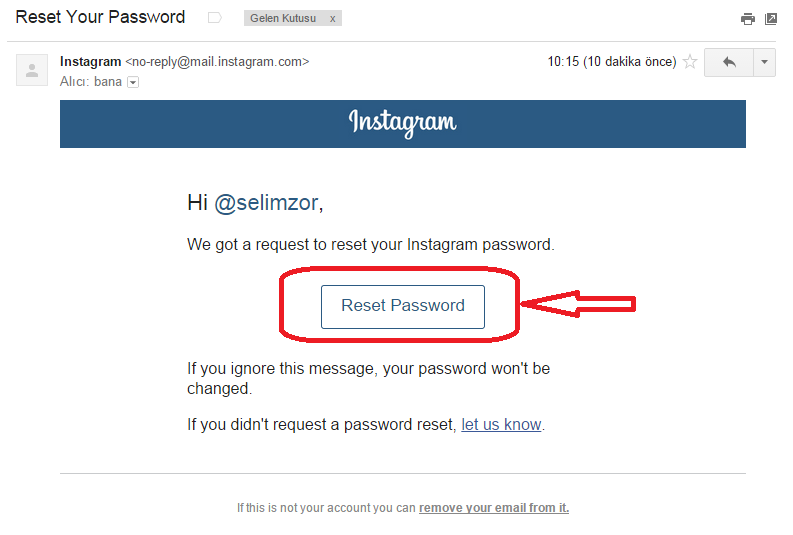Image resolution: width=793 pixels, height=535 pixels.
Task: Open the @selimzor profile link
Action: click(266, 203)
